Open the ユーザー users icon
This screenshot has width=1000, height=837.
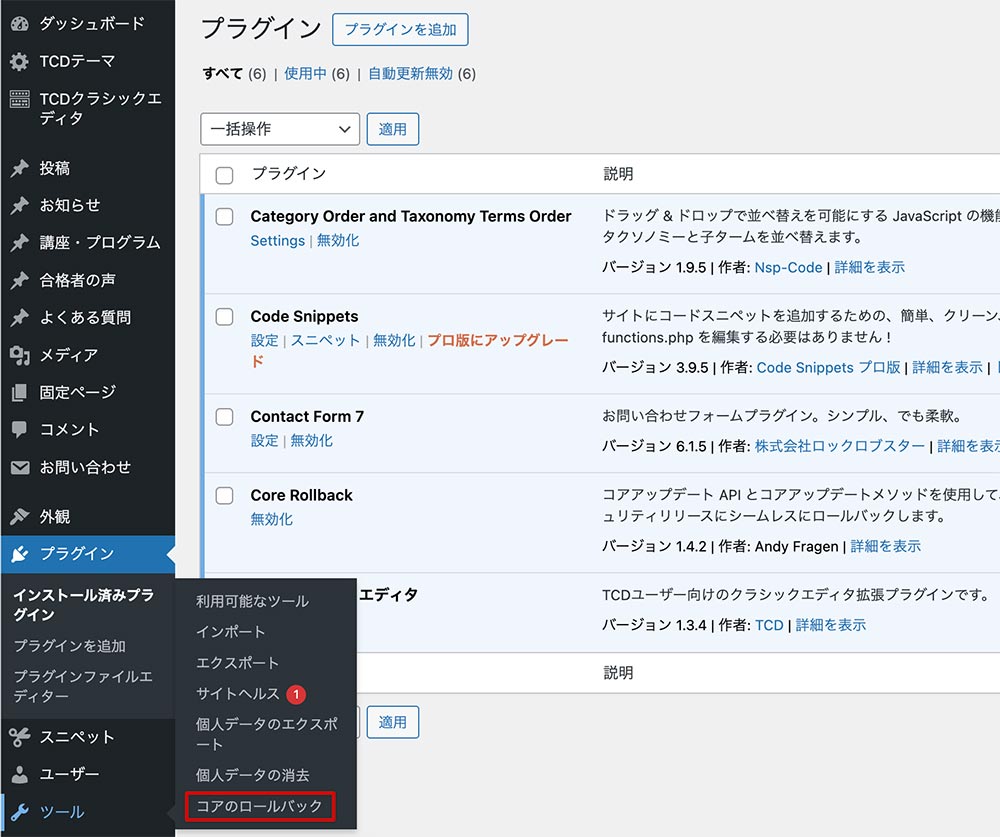(21, 774)
